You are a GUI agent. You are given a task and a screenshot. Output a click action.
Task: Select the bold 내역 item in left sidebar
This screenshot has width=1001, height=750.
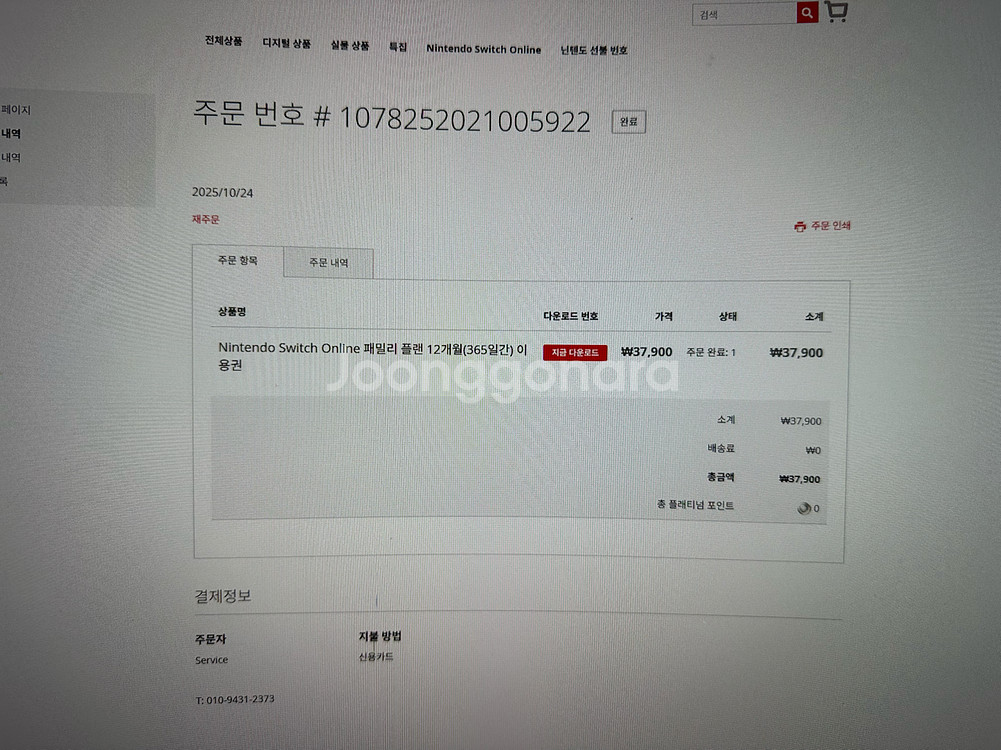click(x=11, y=133)
